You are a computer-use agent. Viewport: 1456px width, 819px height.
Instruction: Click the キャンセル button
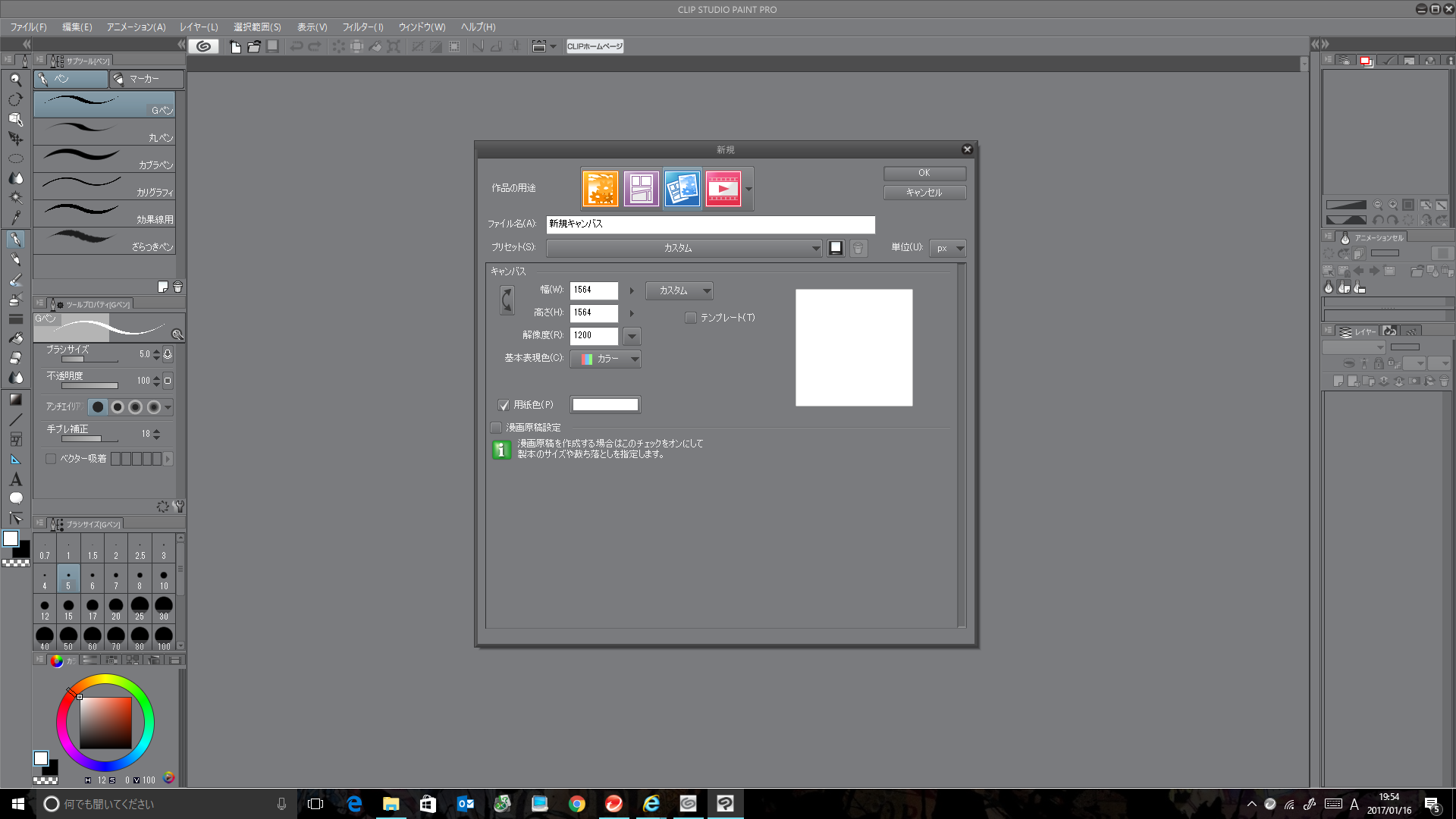click(924, 193)
